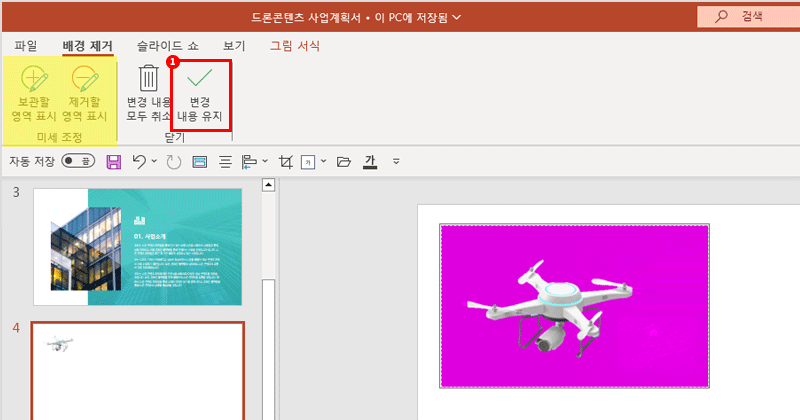Select slide 3 thumbnail
Screen dimensions: 800x420
[x=138, y=246]
